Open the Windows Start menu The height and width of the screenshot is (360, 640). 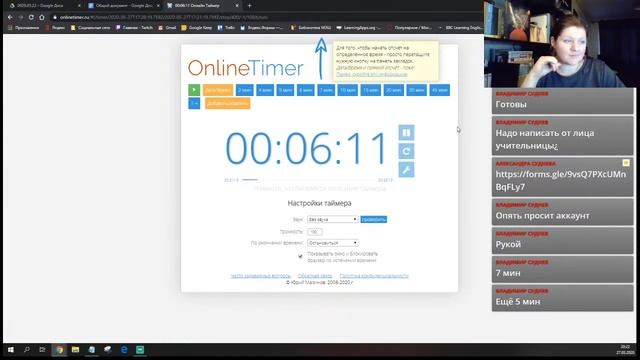point(11,350)
